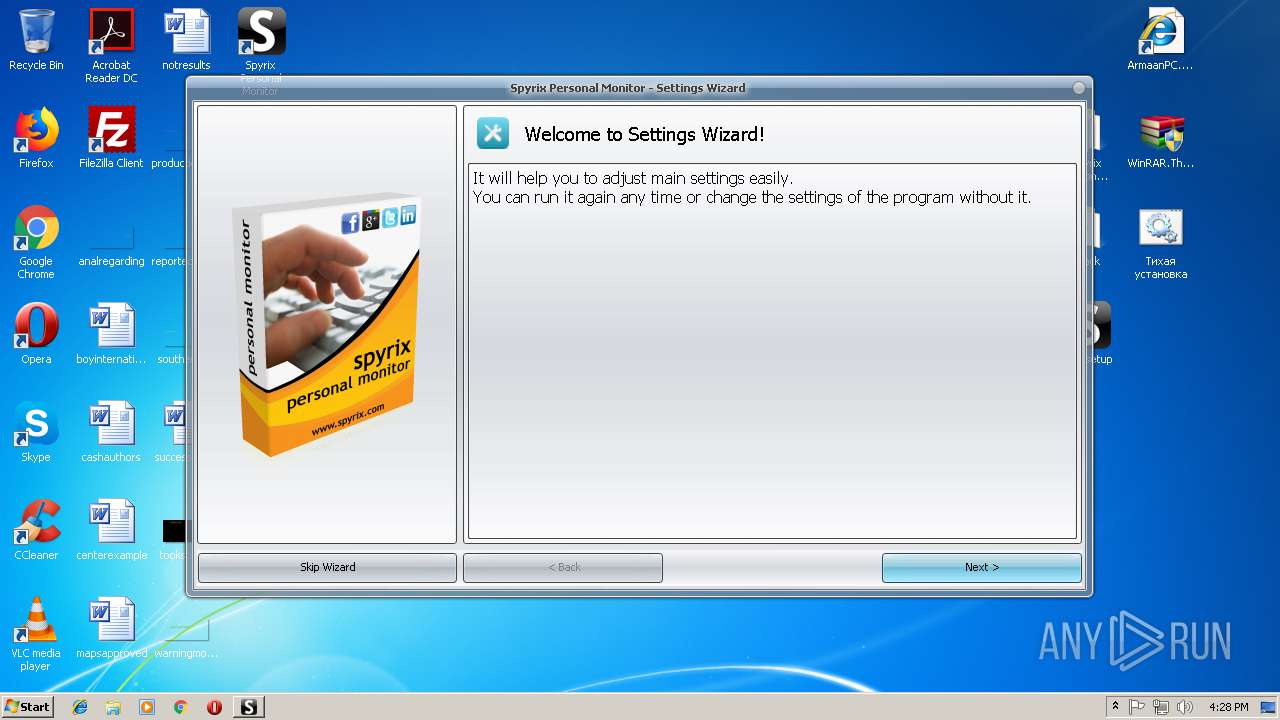This screenshot has height=720, width=1280.
Task: Open the Action Center flag icon
Action: tap(1137, 707)
